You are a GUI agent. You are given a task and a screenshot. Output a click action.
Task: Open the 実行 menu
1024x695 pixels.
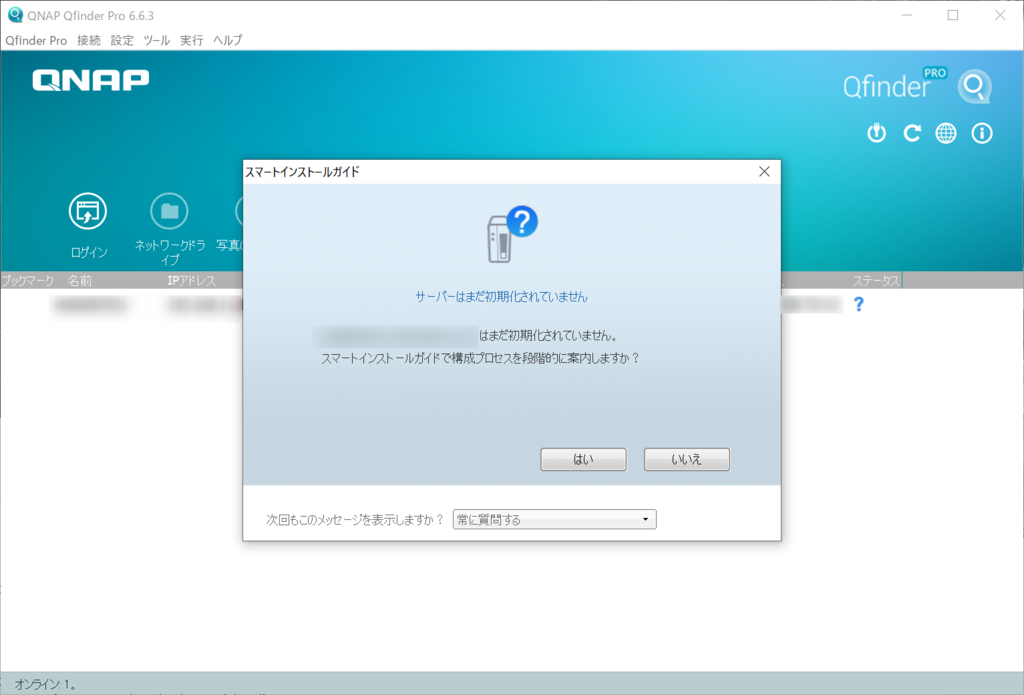(x=191, y=40)
